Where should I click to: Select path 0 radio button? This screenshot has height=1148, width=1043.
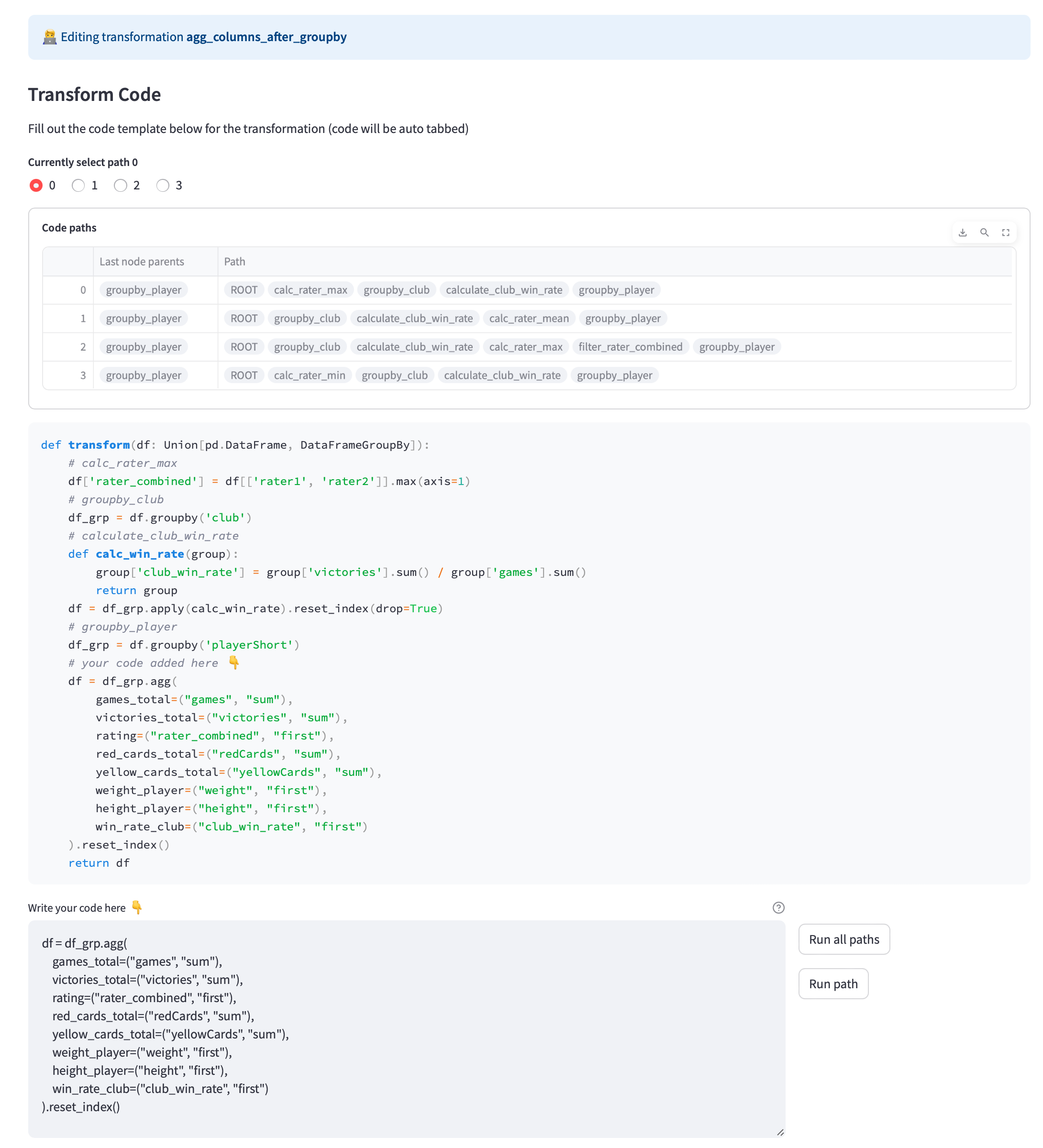(x=36, y=185)
